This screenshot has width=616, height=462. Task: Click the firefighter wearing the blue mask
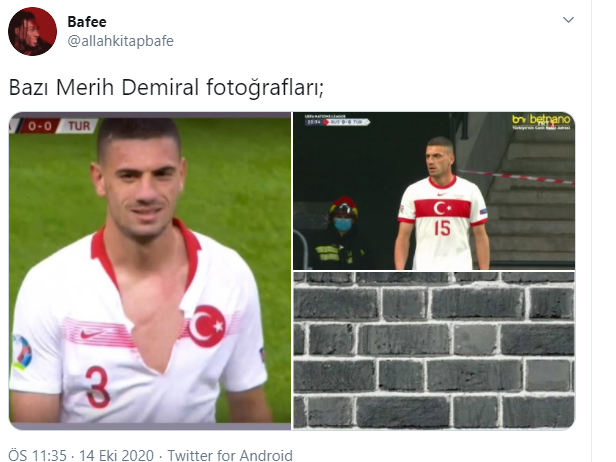point(340,233)
